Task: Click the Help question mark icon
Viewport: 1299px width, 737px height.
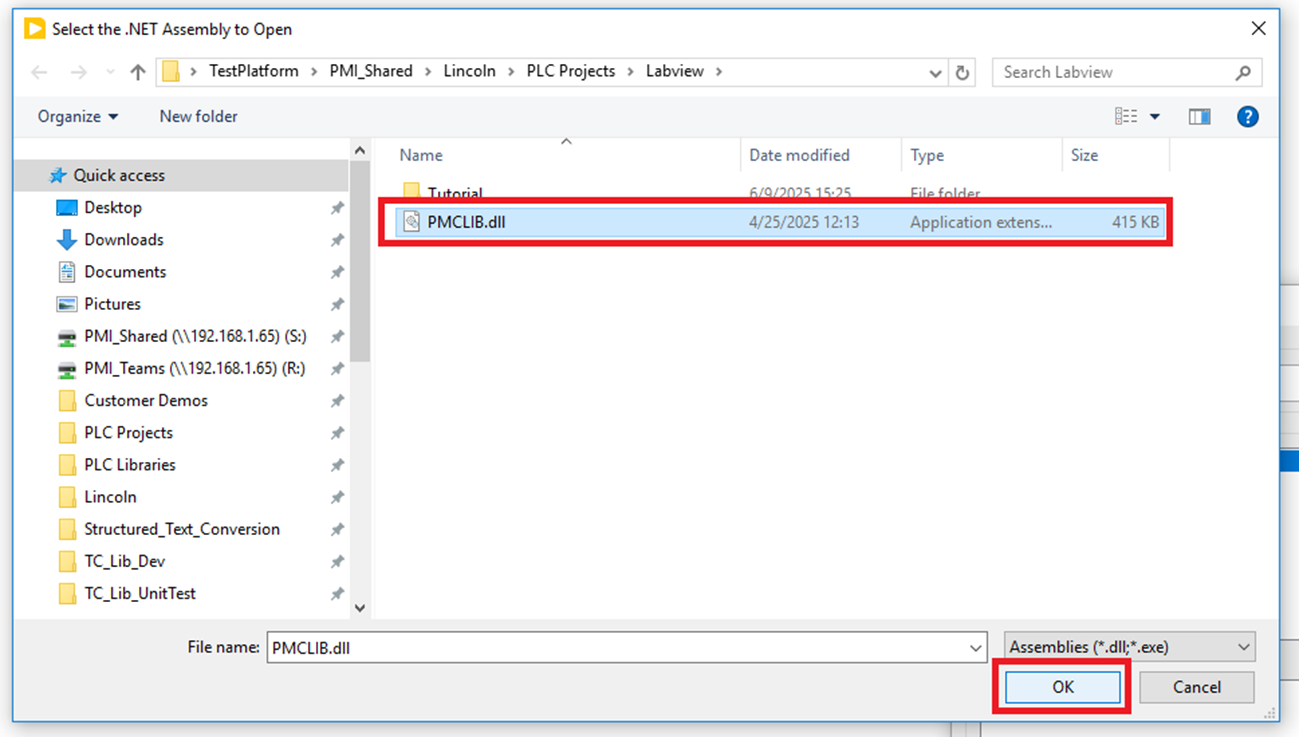Action: (x=1247, y=117)
